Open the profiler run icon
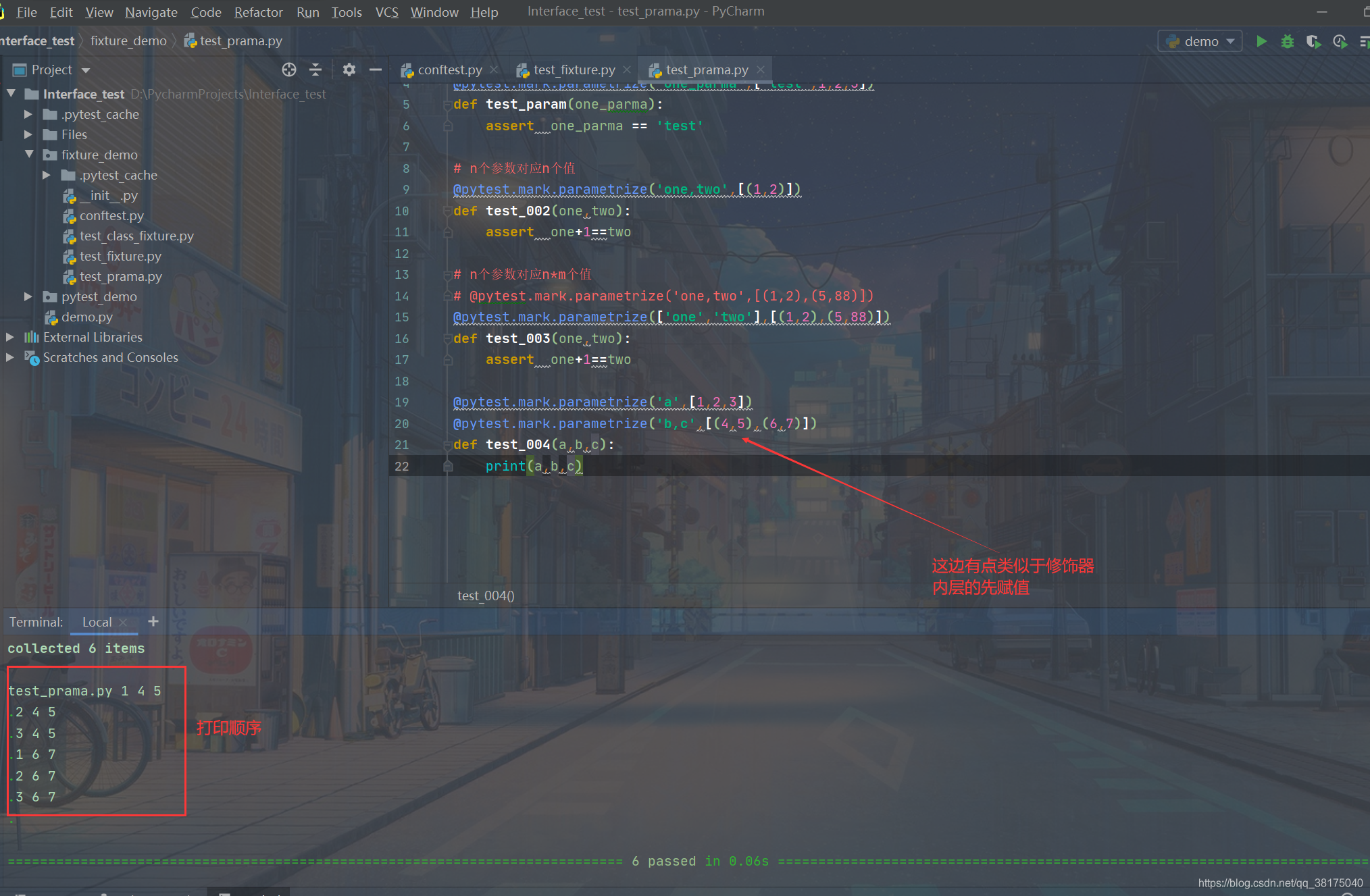Screen dimensions: 1370x896 coord(1340,41)
